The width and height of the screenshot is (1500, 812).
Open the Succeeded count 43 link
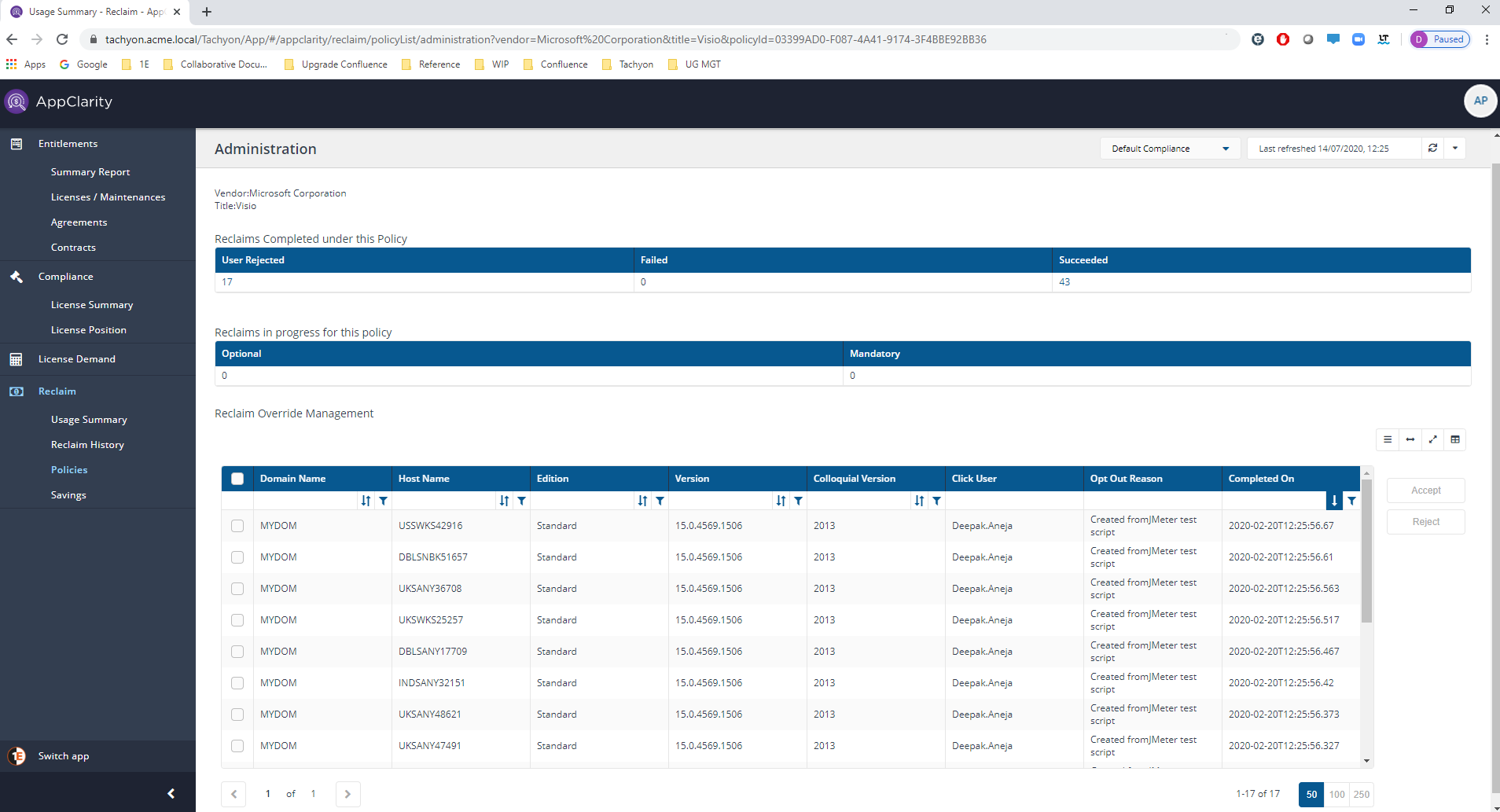click(1064, 282)
